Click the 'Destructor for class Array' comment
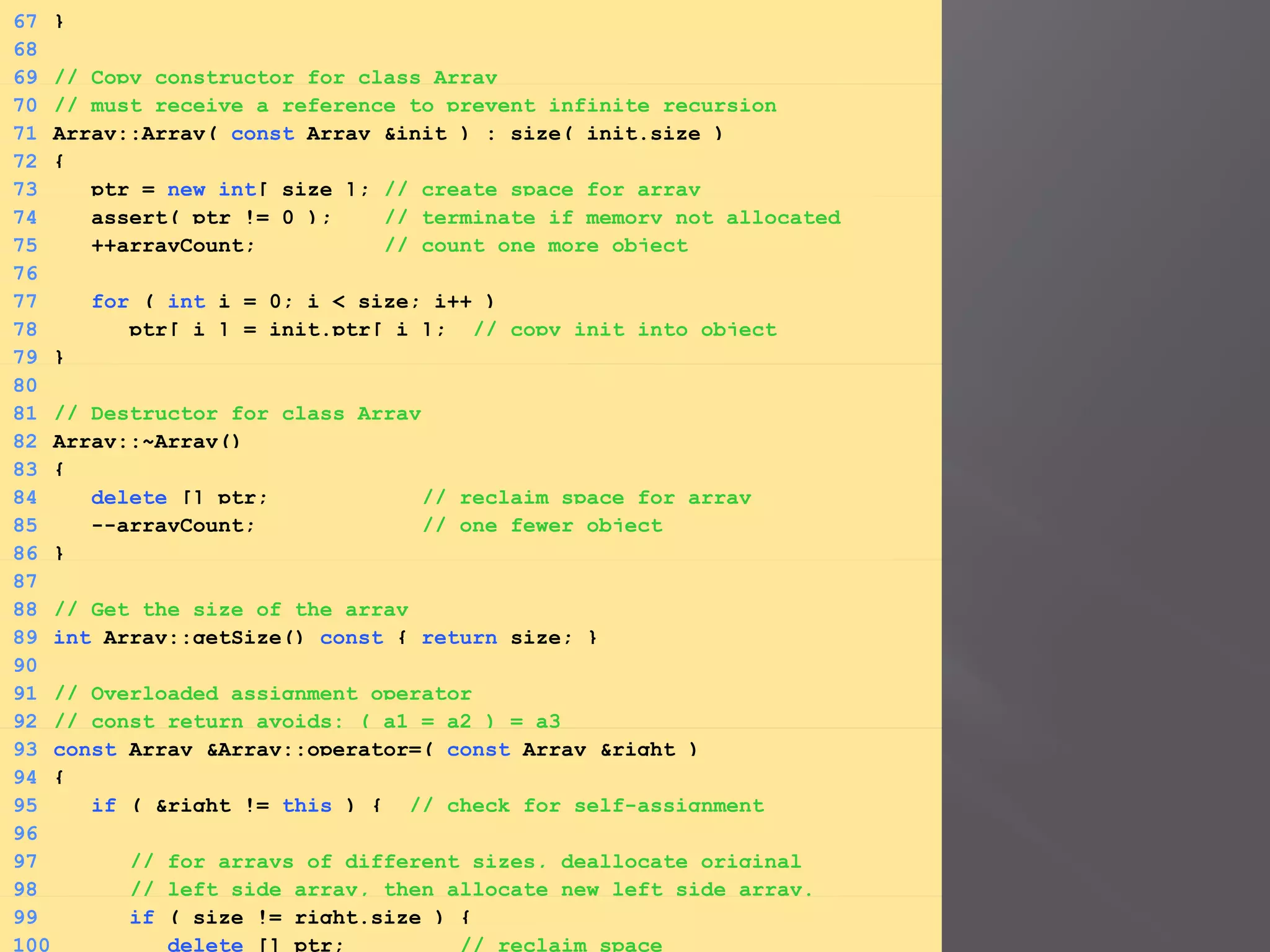The image size is (1270, 952). click(238, 413)
